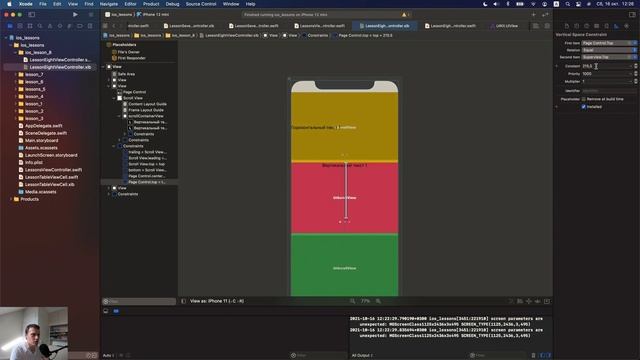Open the Symbol navigator icon
Viewport: 640px width, 360px height.
coord(30,26)
